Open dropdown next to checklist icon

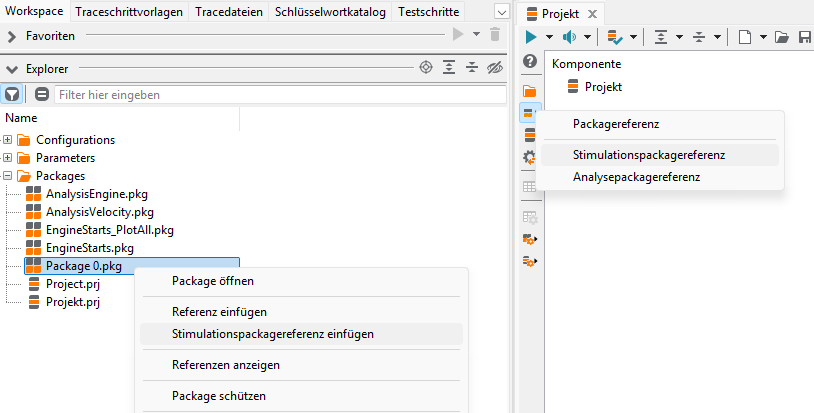pos(633,37)
